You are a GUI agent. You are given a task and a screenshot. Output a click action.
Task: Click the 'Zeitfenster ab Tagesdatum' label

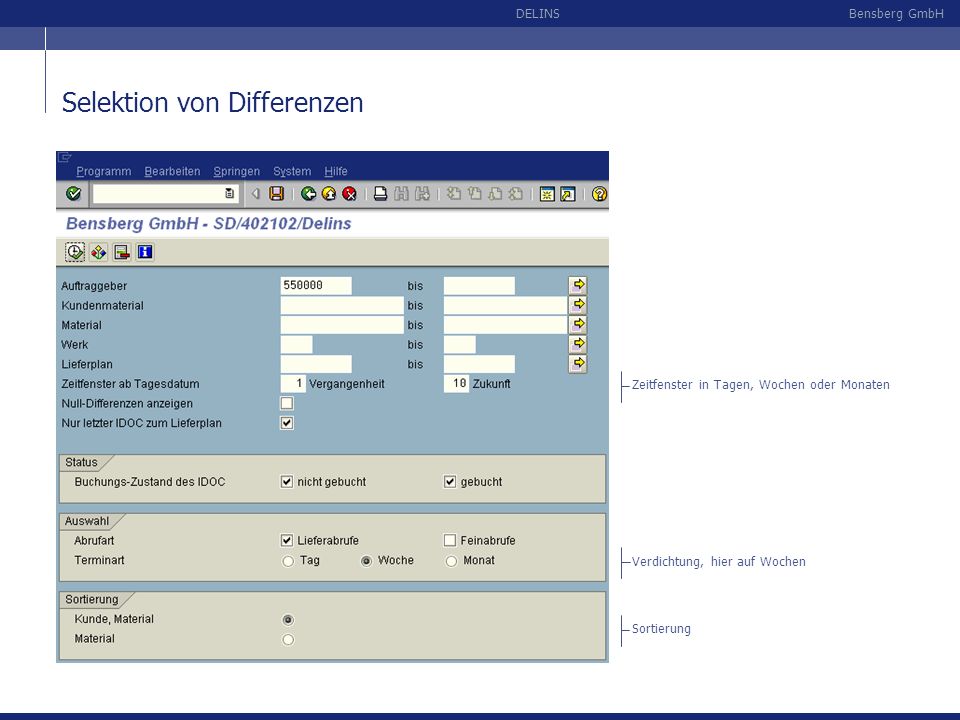point(130,384)
